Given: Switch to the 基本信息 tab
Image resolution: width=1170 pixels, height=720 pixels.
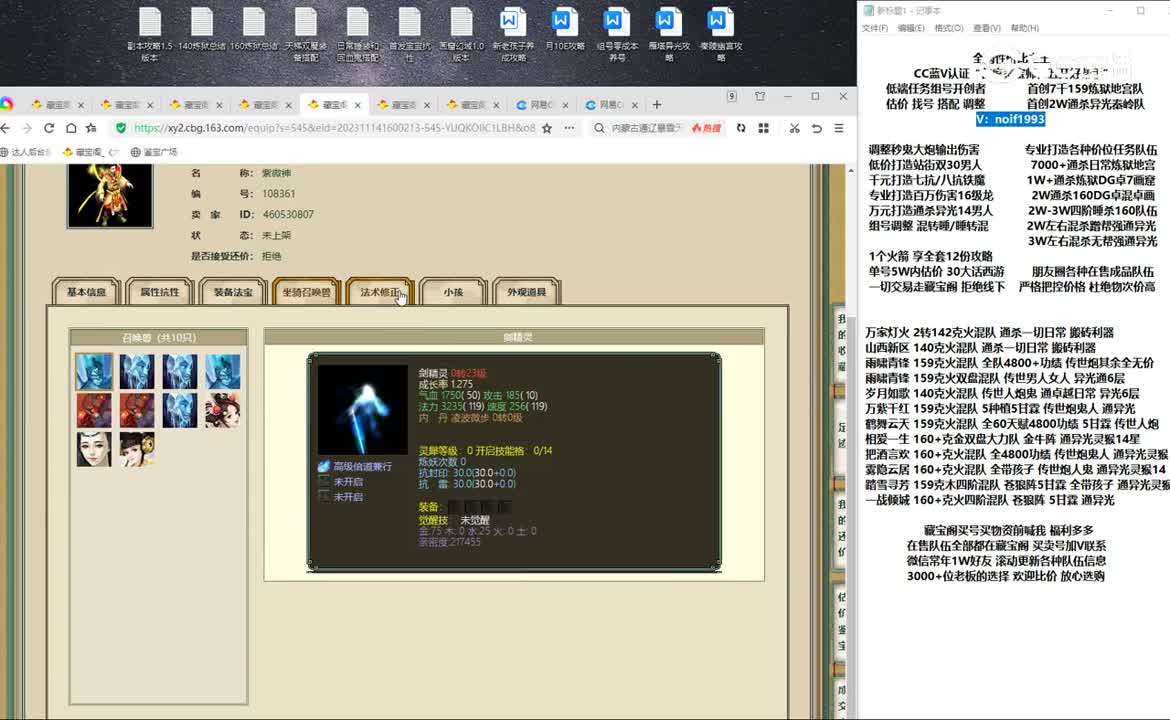Looking at the screenshot, I should coord(87,292).
